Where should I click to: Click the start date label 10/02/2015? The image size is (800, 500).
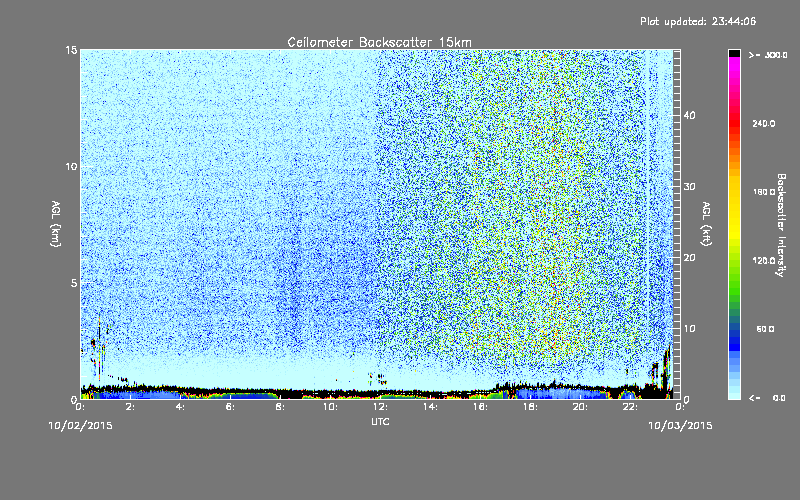pos(80,426)
